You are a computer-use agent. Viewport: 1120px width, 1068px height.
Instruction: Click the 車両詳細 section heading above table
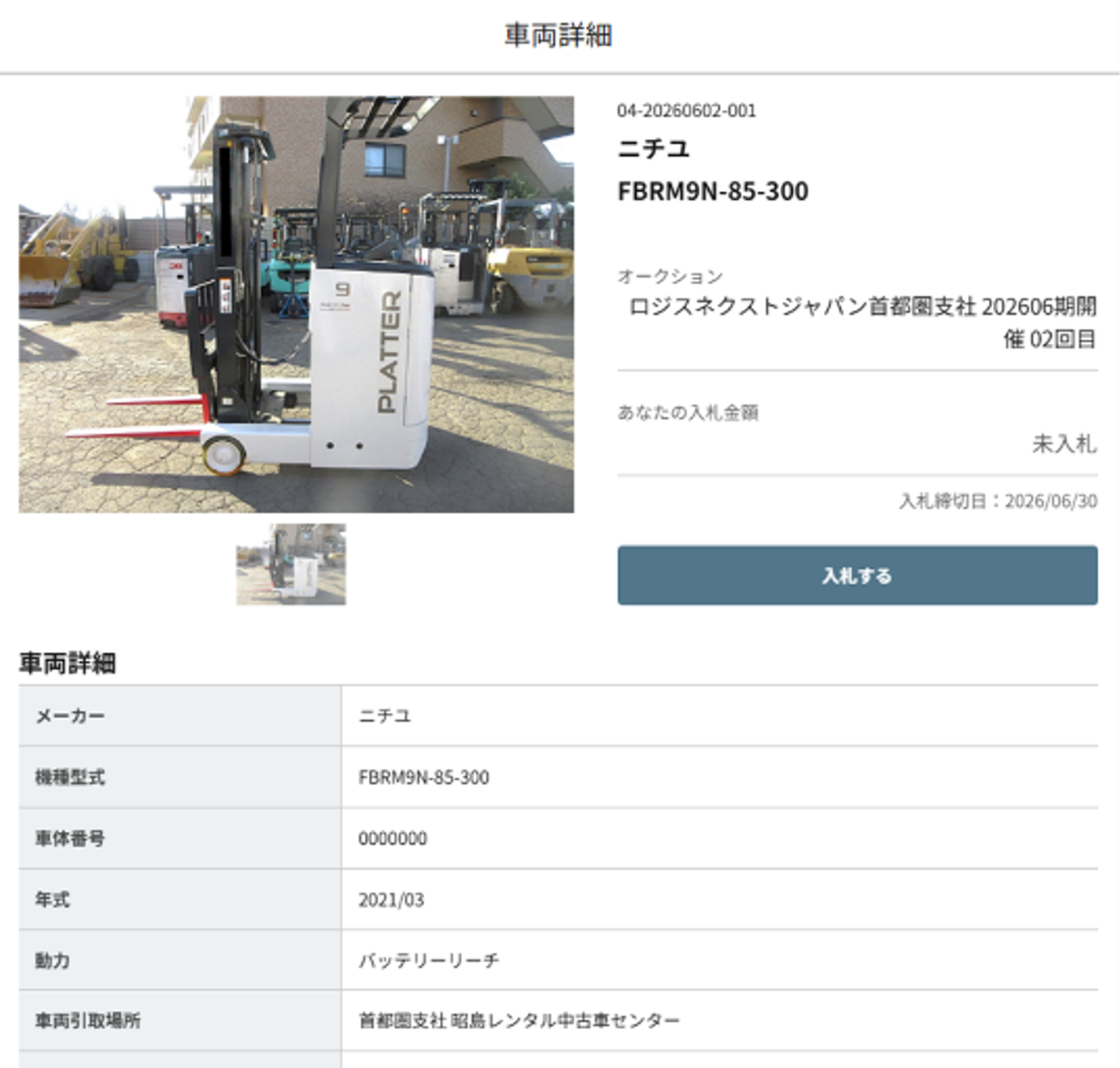pos(67,663)
